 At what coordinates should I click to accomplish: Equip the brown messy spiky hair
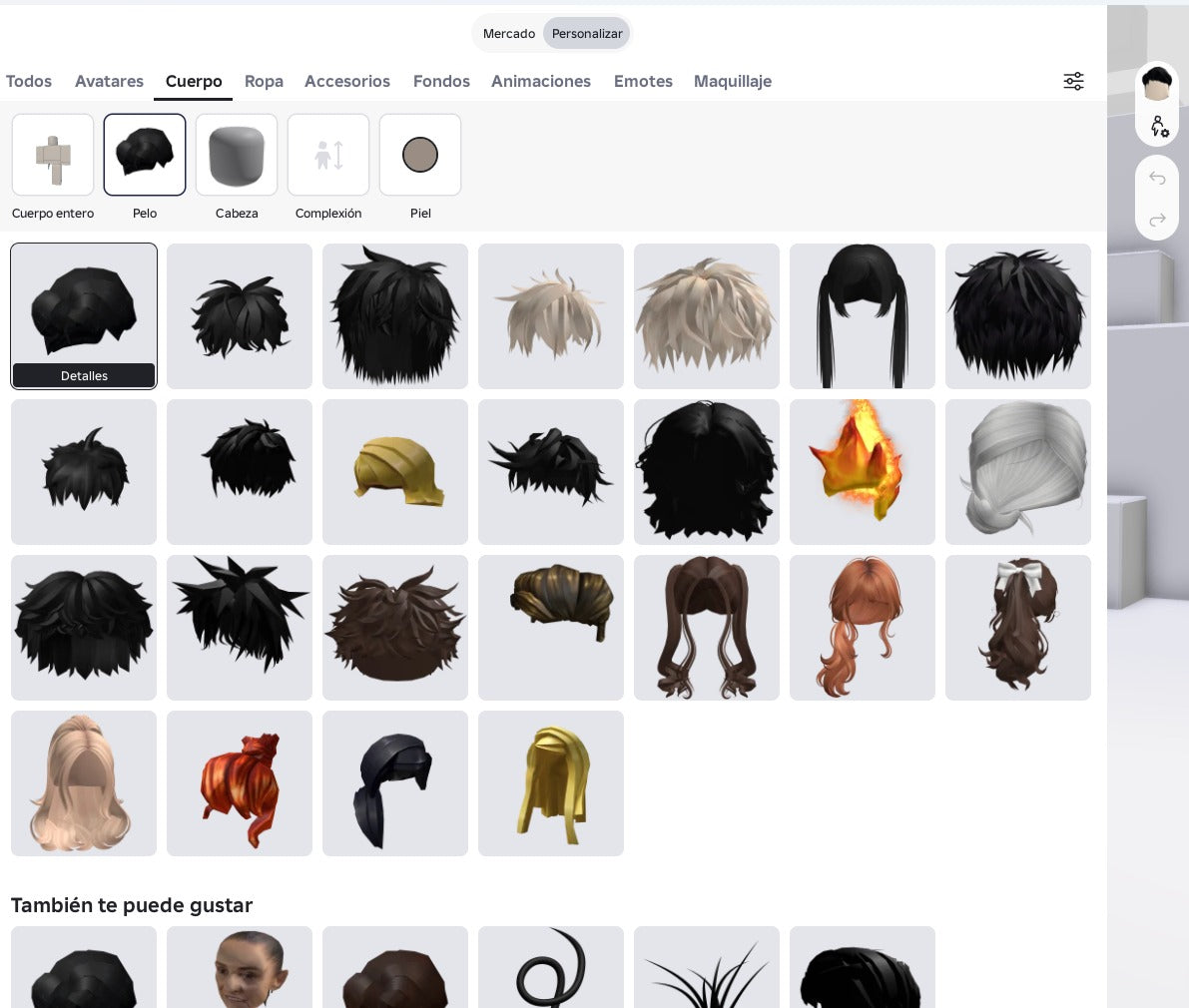pos(395,628)
